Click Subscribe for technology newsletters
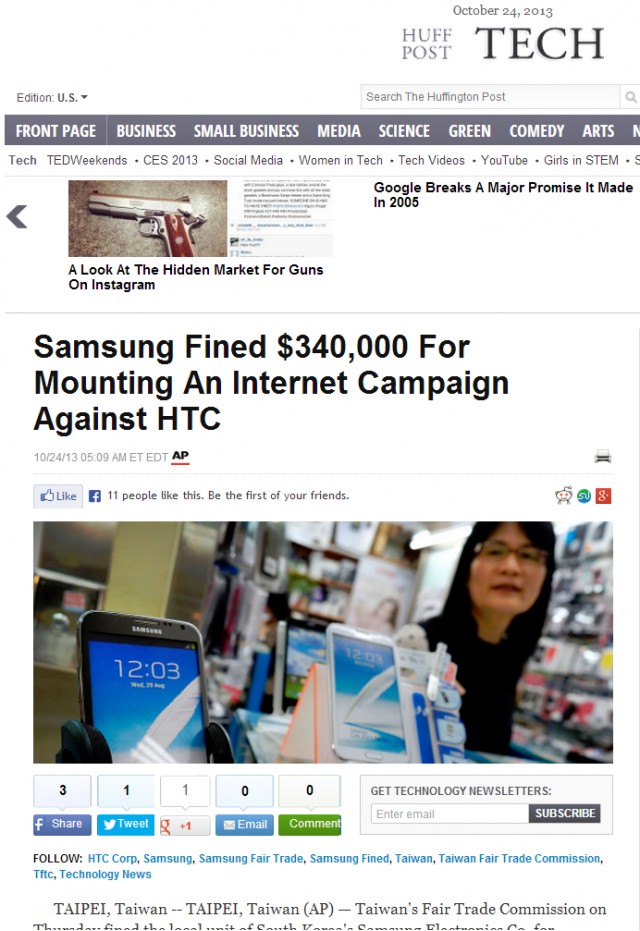 click(565, 813)
